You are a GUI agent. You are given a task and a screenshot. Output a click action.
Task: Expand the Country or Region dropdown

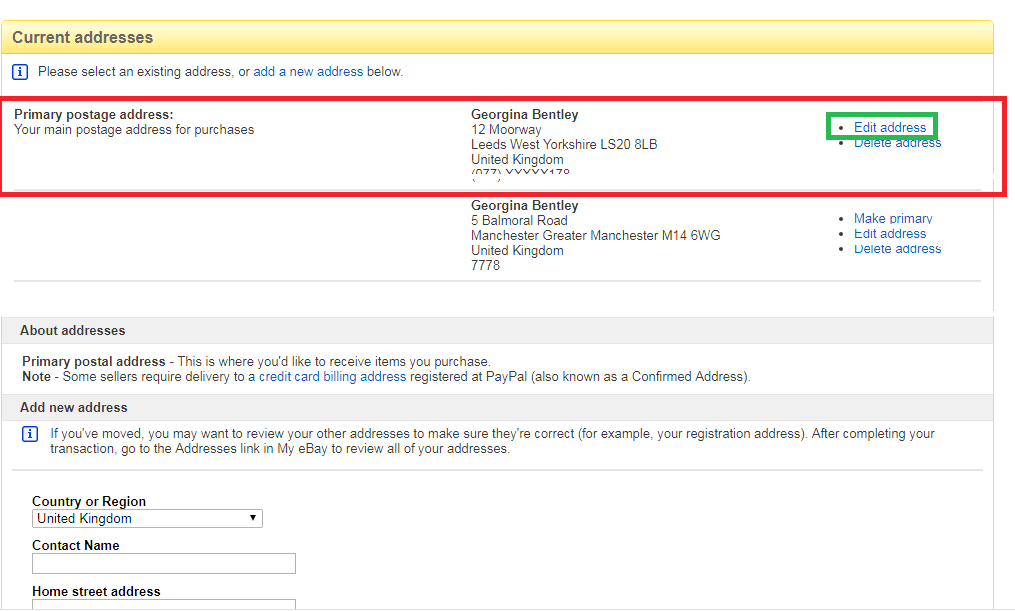(147, 518)
